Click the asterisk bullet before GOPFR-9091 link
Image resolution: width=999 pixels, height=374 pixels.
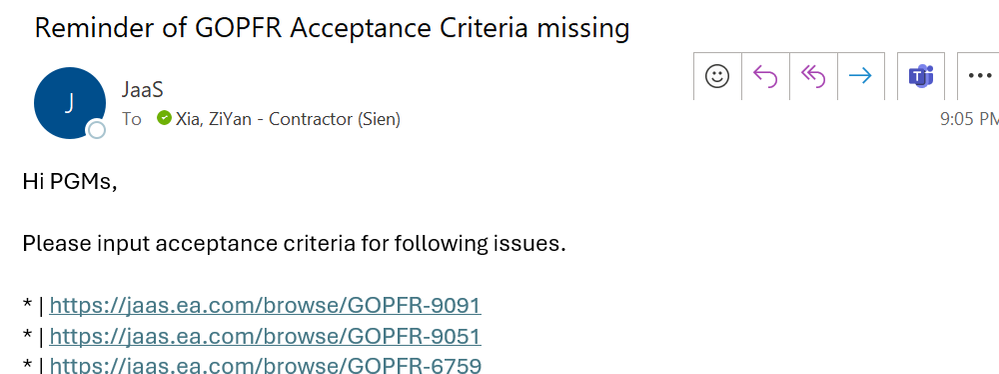(27, 305)
